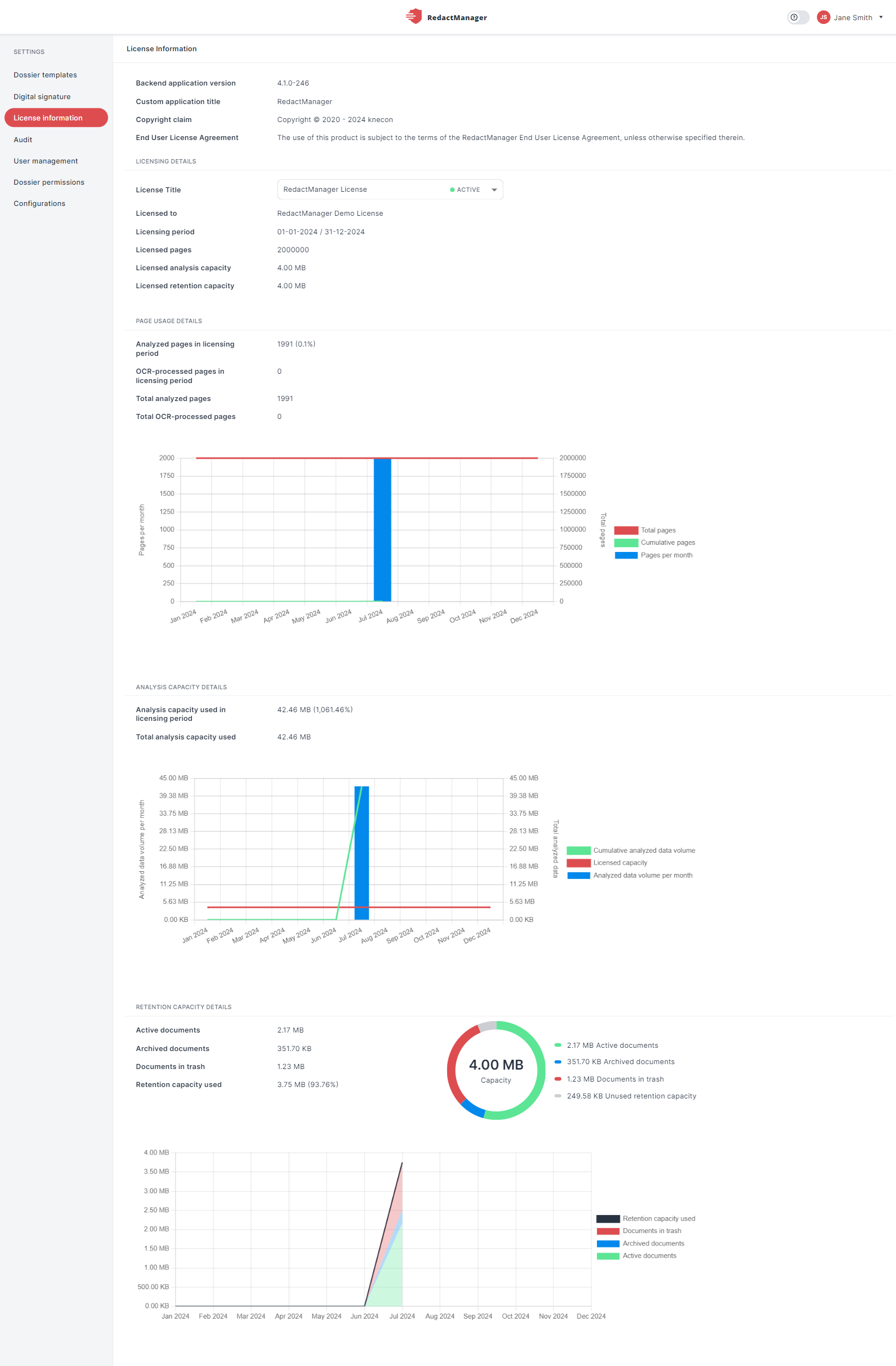This screenshot has width=896, height=1366.
Task: Toggle Active documents chart legend swatch
Action: point(608,1256)
